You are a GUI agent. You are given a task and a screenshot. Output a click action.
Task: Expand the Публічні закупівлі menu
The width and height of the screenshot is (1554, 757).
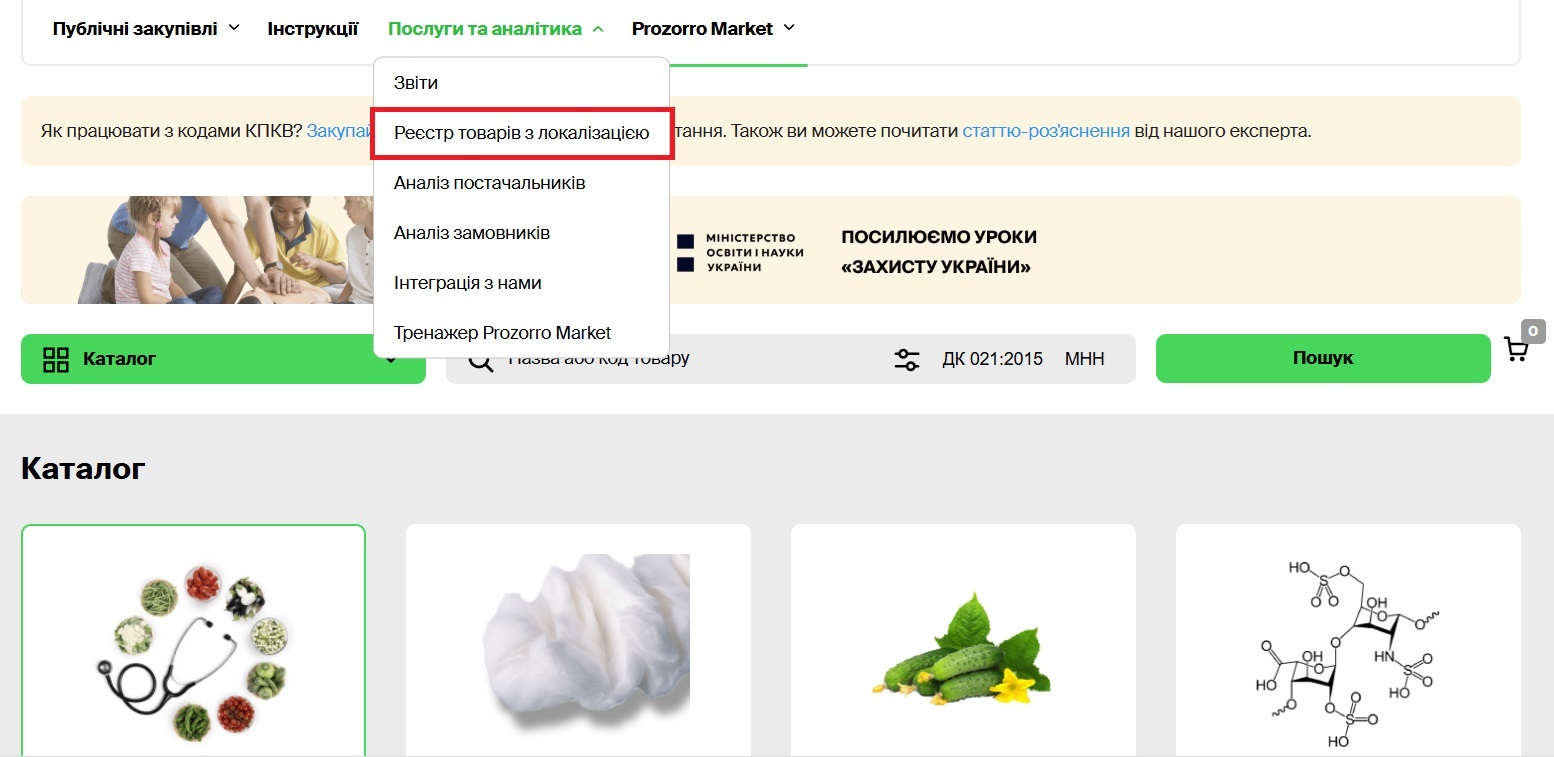[x=146, y=28]
